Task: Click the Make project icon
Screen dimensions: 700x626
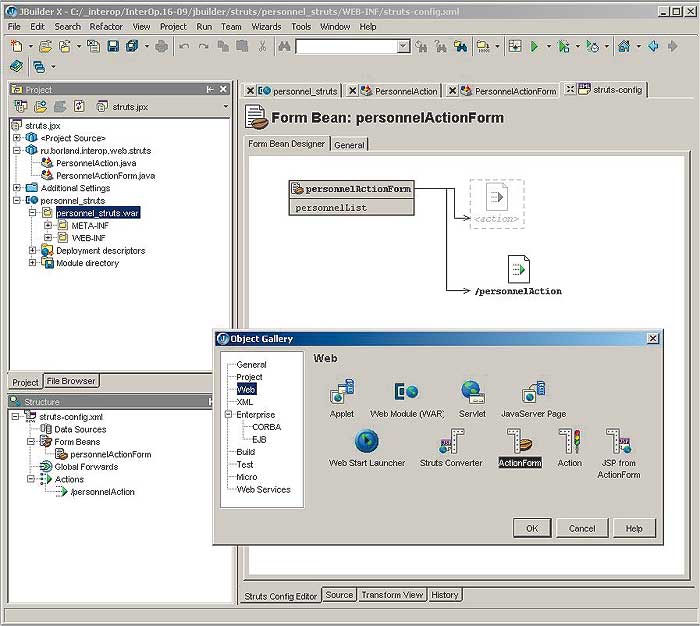Action: click(x=483, y=46)
